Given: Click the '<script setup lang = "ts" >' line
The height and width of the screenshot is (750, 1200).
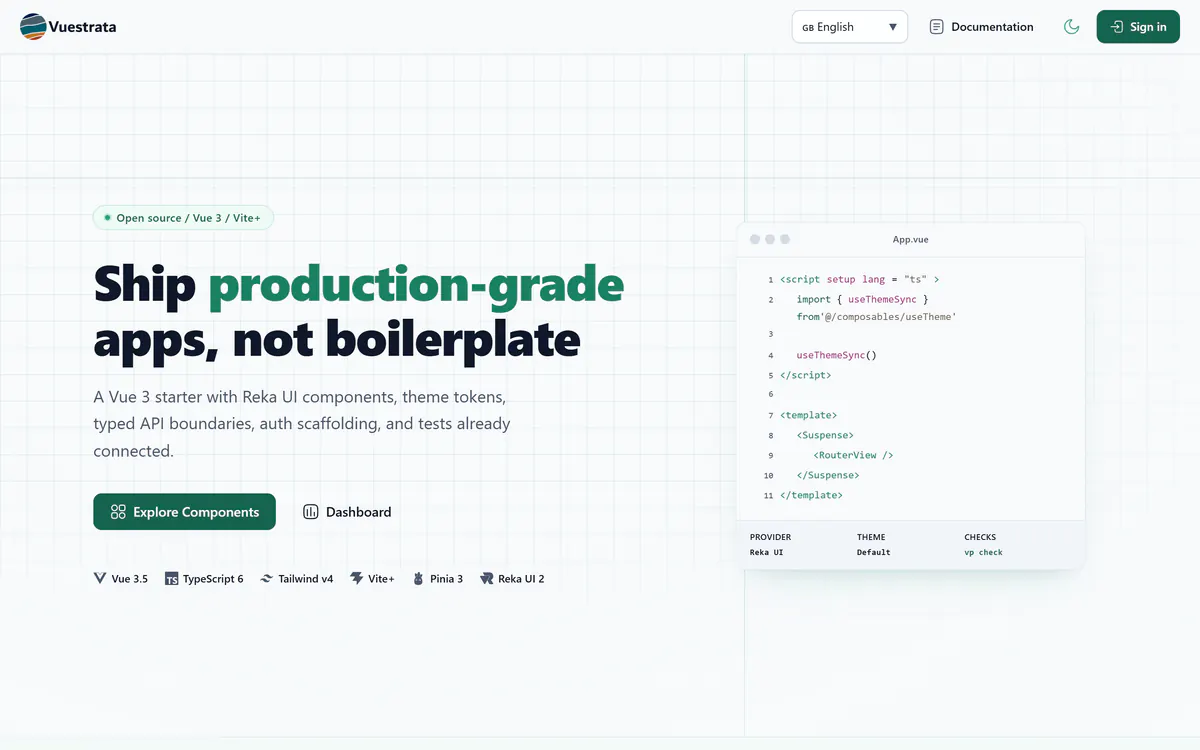Looking at the screenshot, I should (860, 280).
